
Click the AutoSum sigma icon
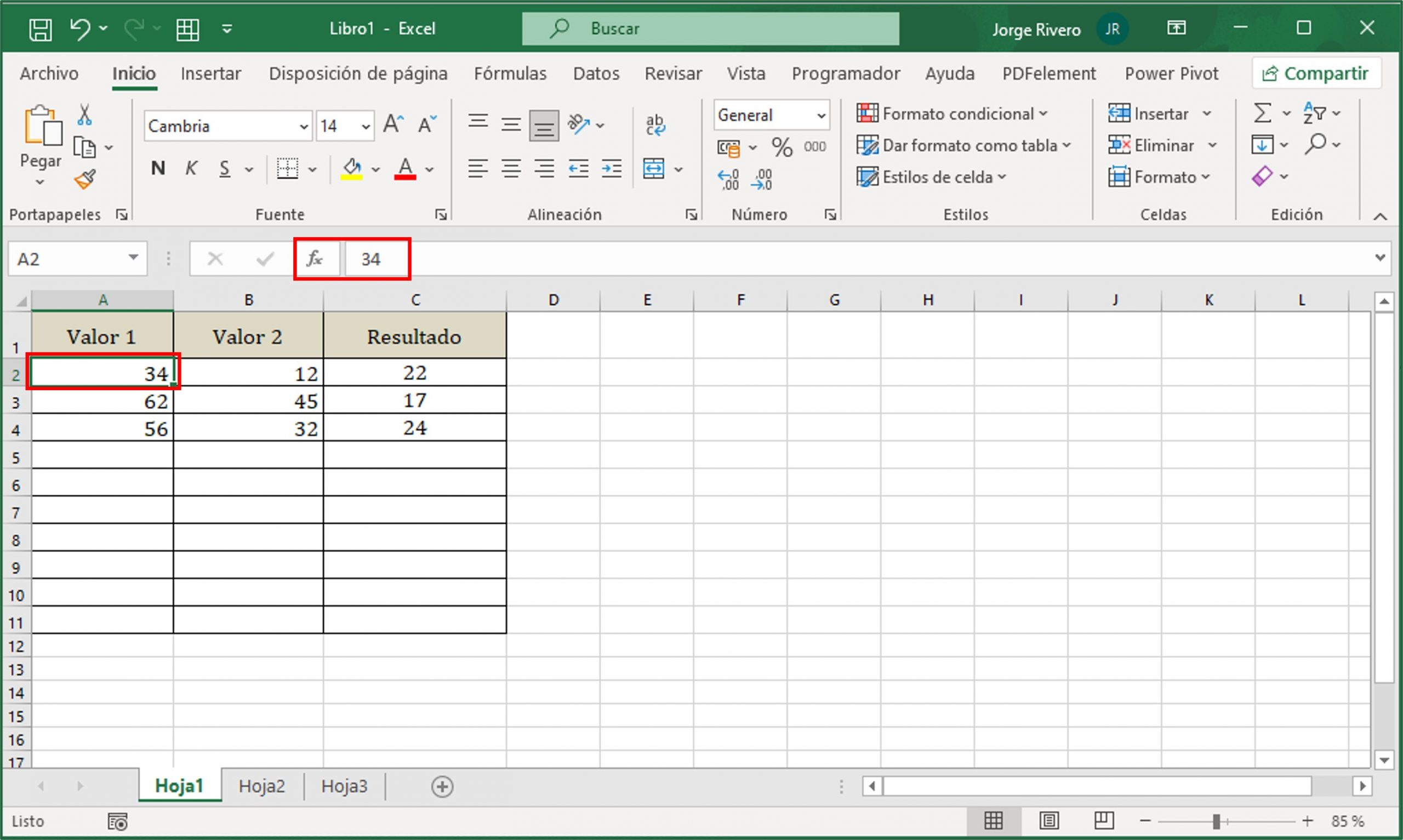tap(1262, 113)
